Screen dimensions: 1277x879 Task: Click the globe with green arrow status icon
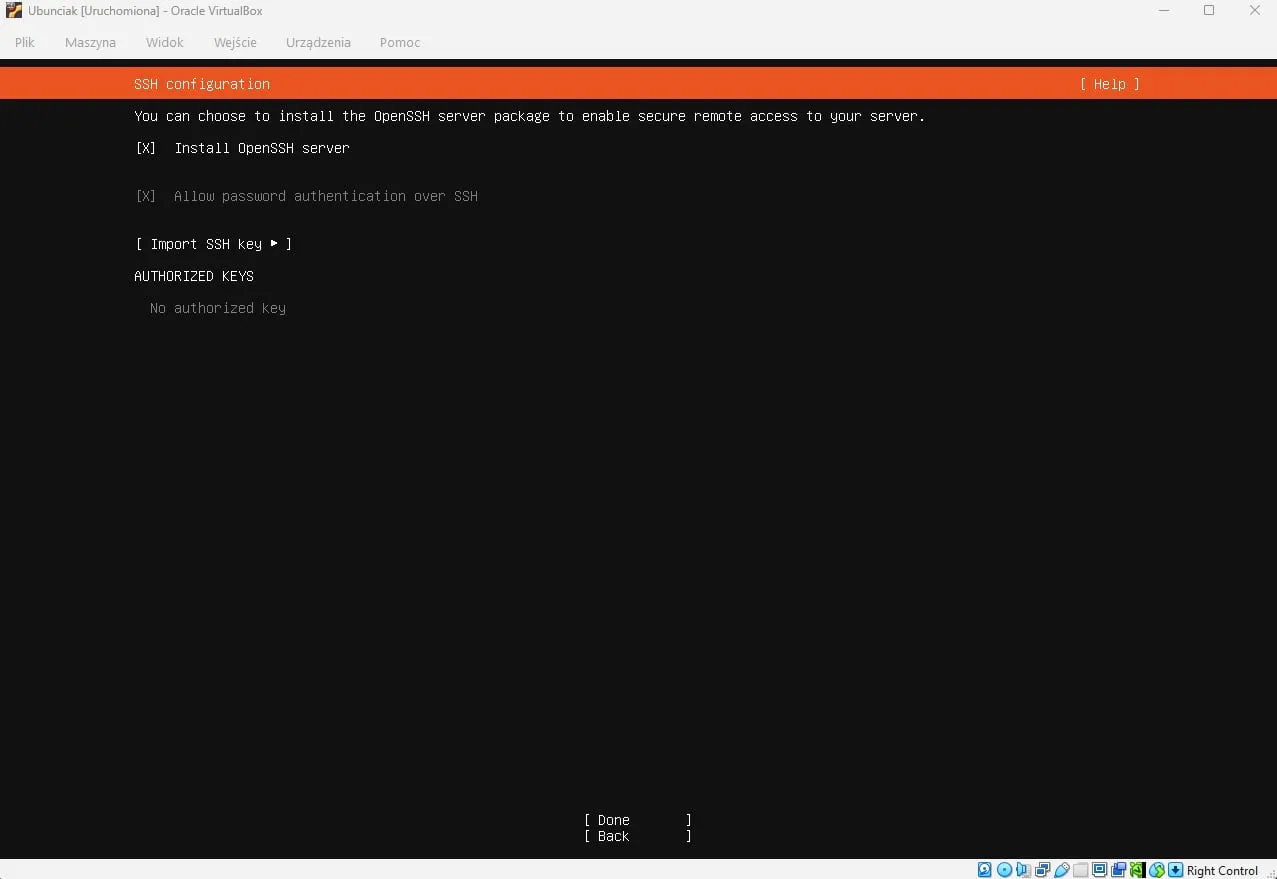pyautogui.click(x=1156, y=870)
